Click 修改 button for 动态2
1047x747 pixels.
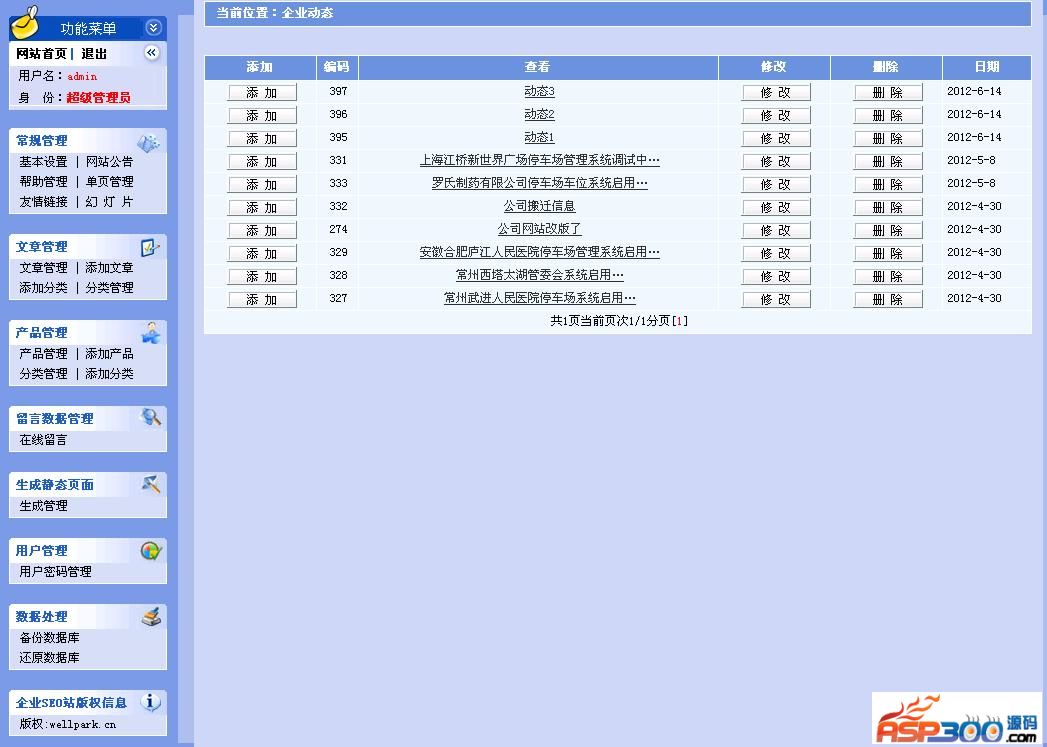776,115
